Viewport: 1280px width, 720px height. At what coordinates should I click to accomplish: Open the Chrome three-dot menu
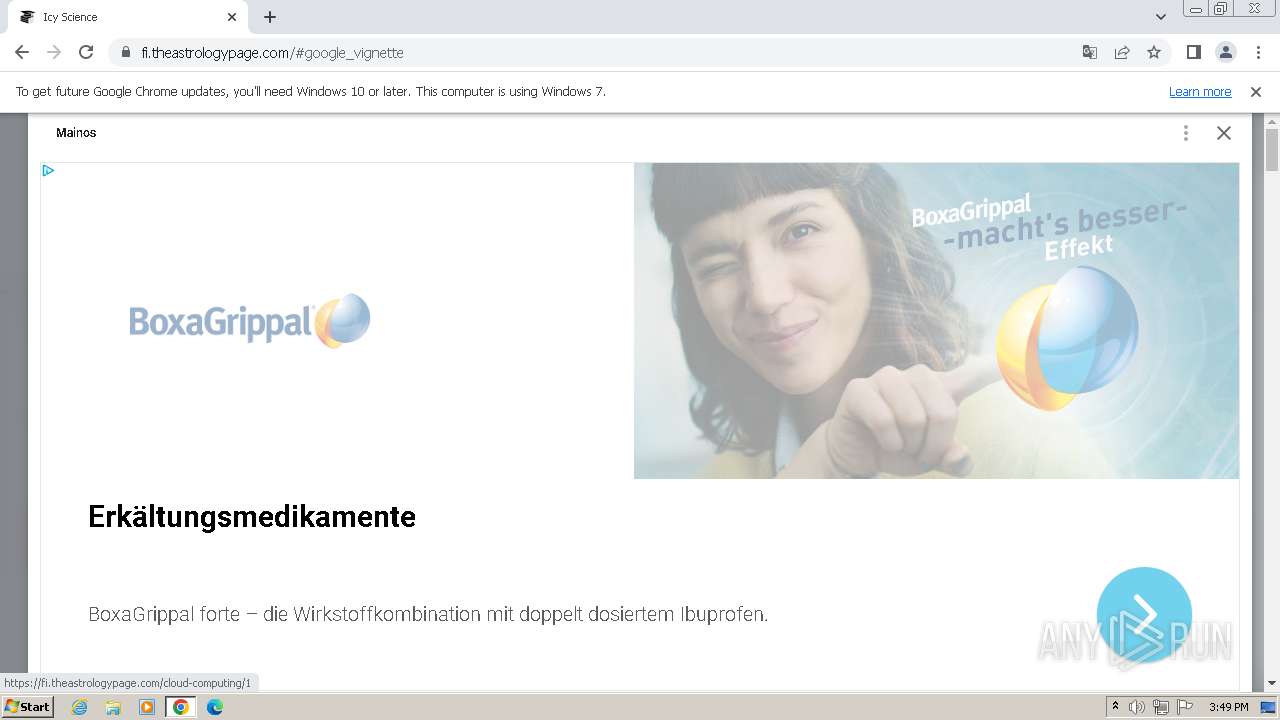[1257, 52]
